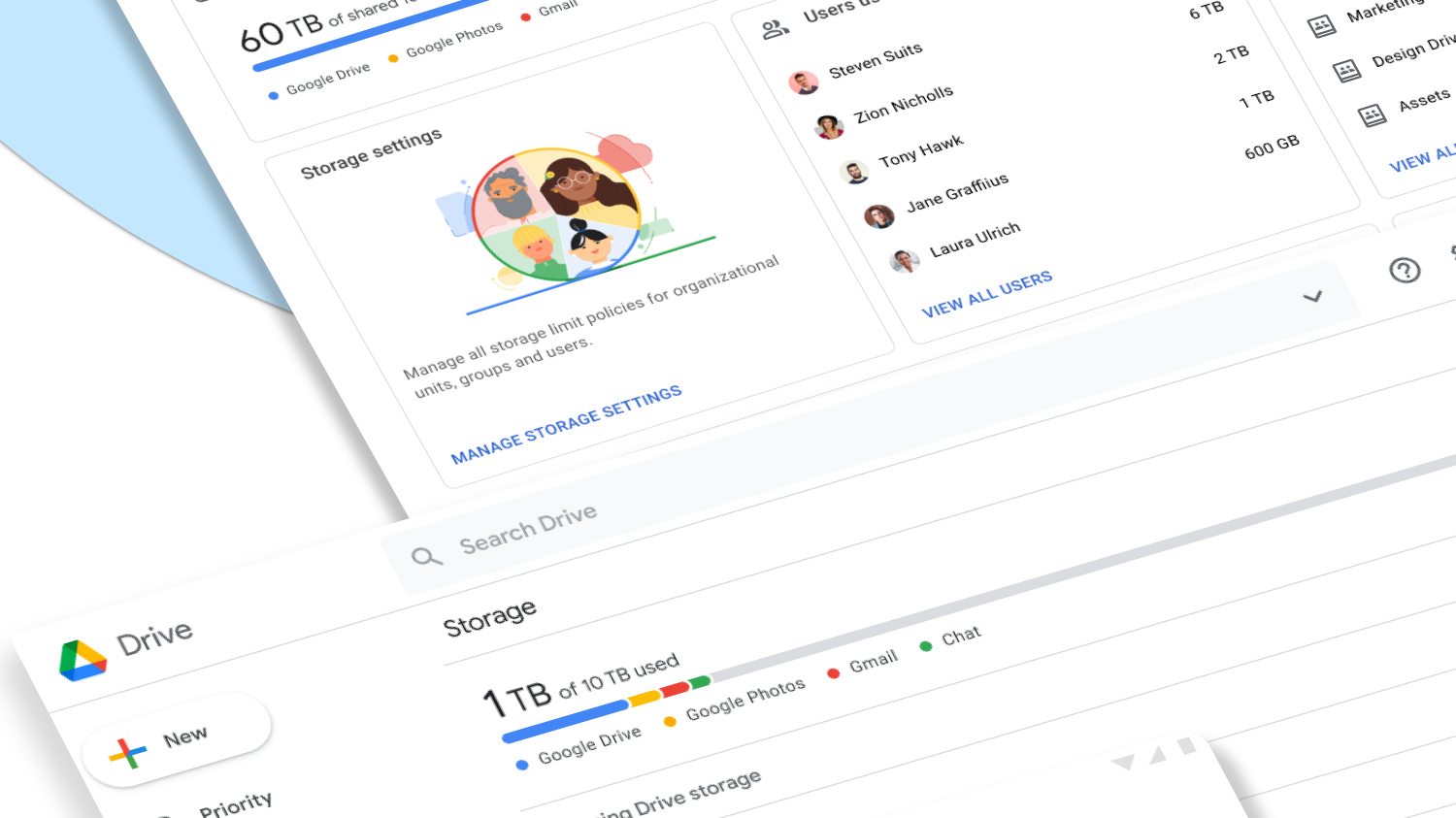
Task: Click the Design Drive icon
Action: [x=1346, y=71]
